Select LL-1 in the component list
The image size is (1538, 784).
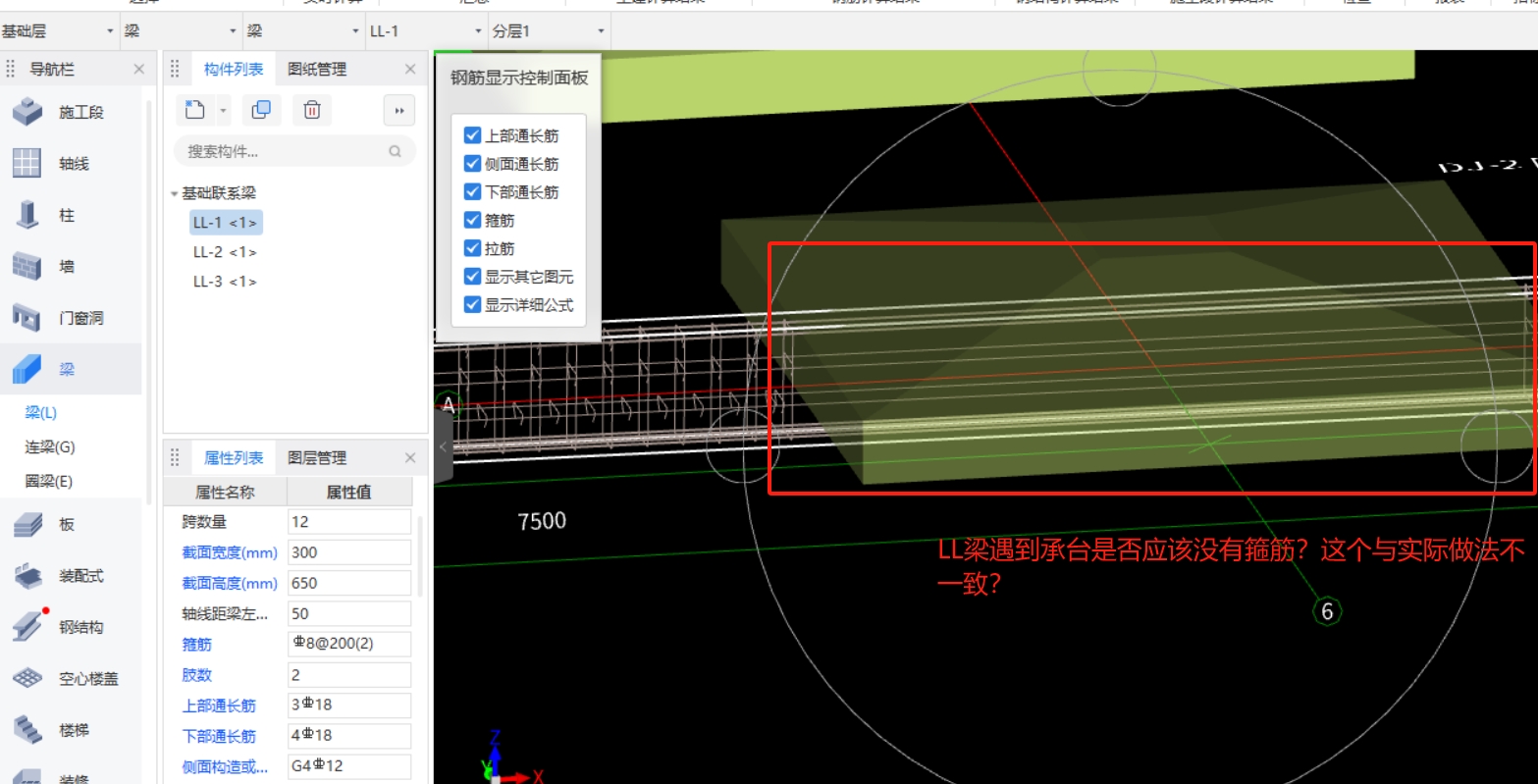pyautogui.click(x=226, y=223)
